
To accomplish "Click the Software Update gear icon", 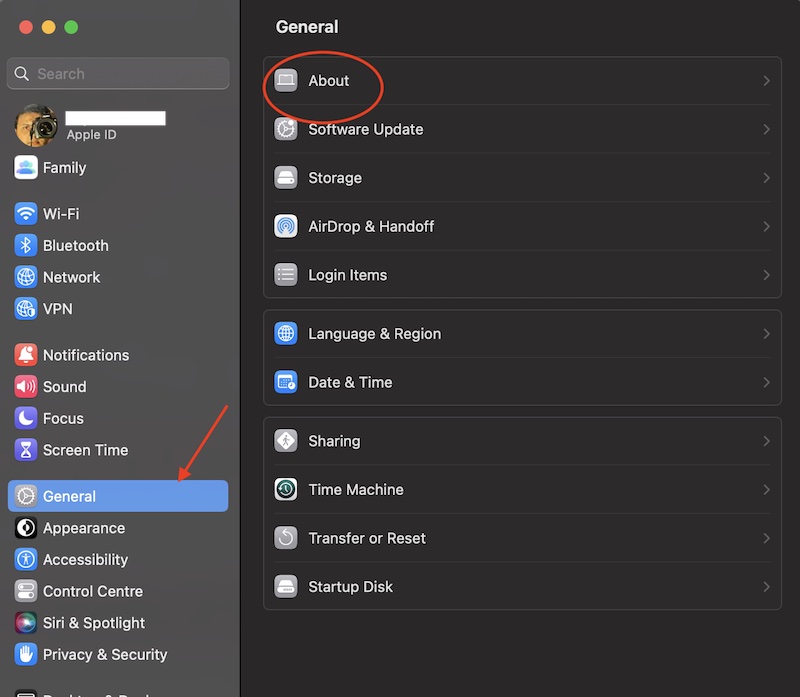I will click(286, 129).
